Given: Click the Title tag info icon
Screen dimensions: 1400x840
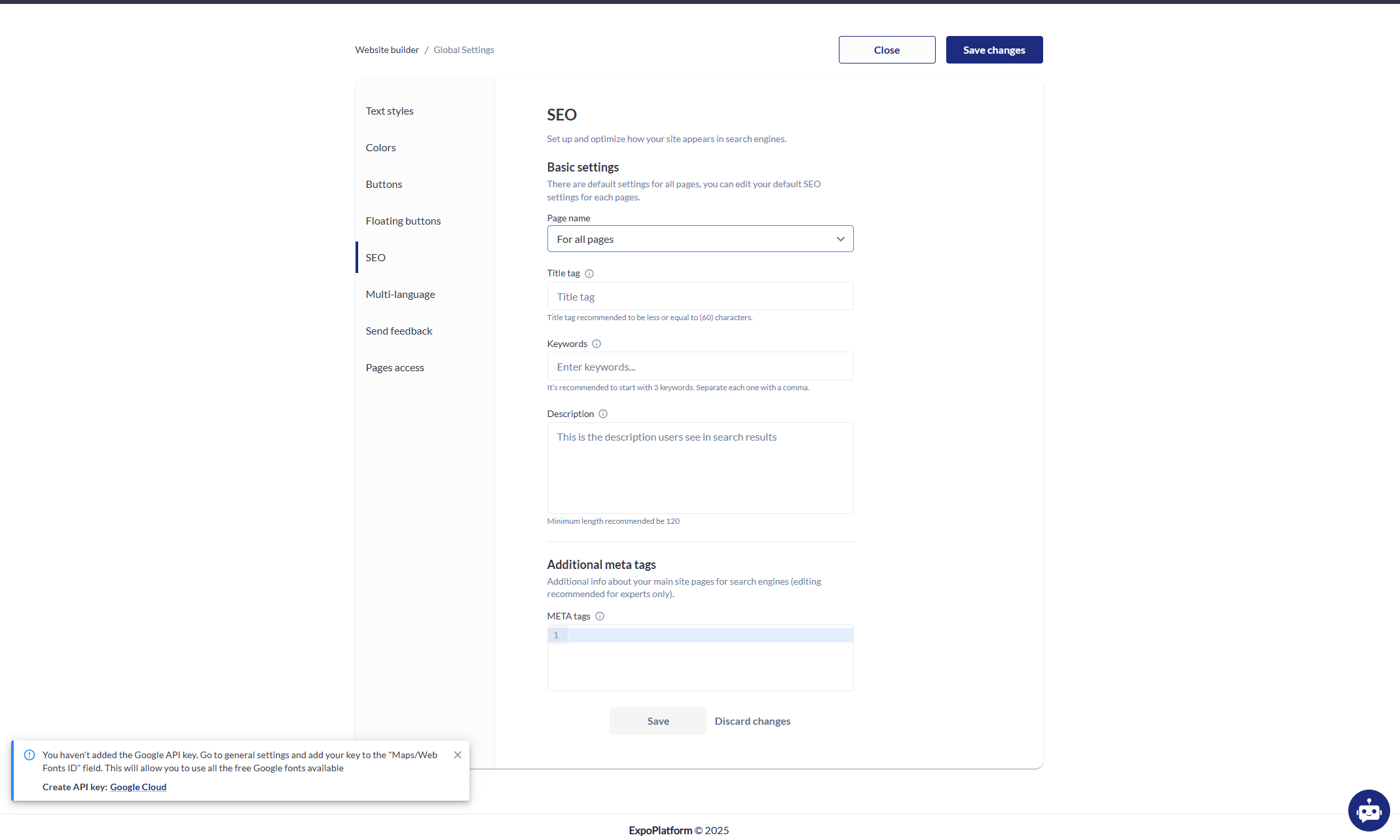Looking at the screenshot, I should click(x=589, y=274).
